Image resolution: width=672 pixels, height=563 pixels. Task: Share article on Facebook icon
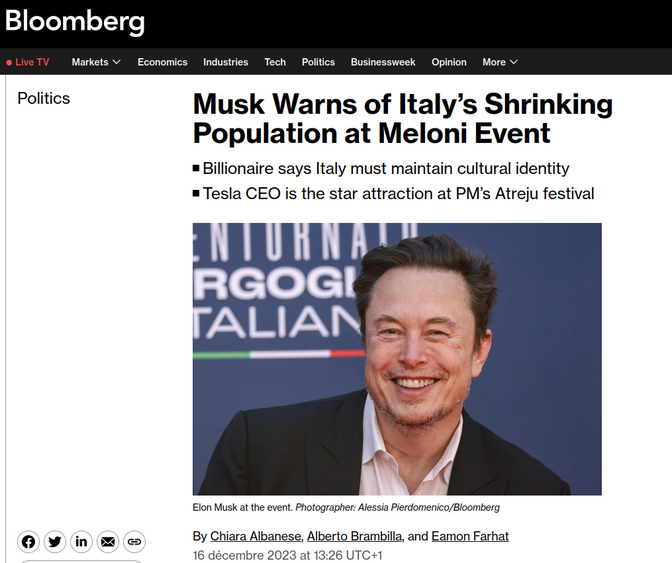28,542
